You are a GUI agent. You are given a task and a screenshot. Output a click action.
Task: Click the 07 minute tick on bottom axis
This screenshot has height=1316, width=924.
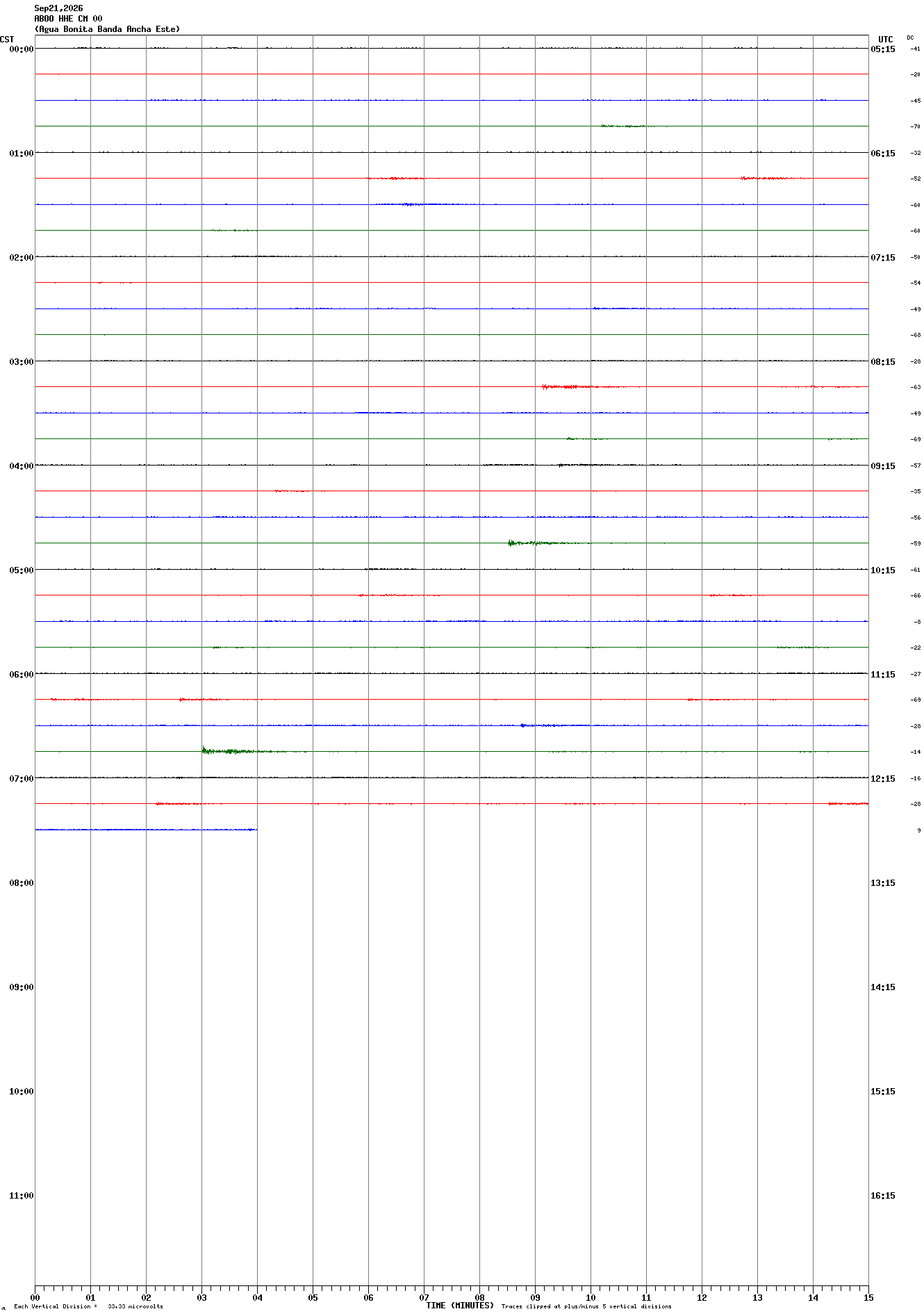(424, 1297)
